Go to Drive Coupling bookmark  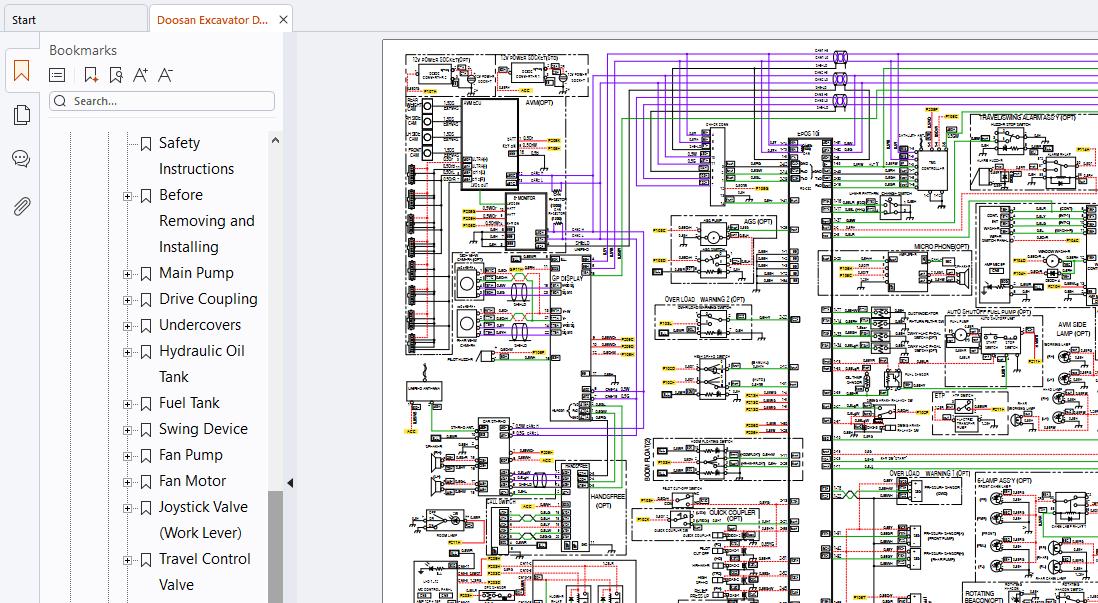tap(208, 298)
